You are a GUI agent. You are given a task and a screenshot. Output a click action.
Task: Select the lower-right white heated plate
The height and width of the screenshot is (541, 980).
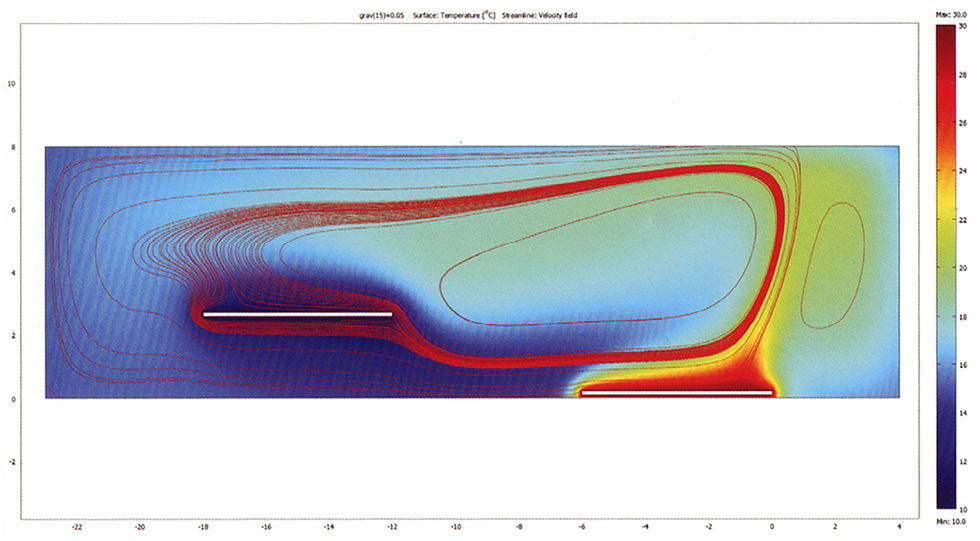click(x=677, y=393)
